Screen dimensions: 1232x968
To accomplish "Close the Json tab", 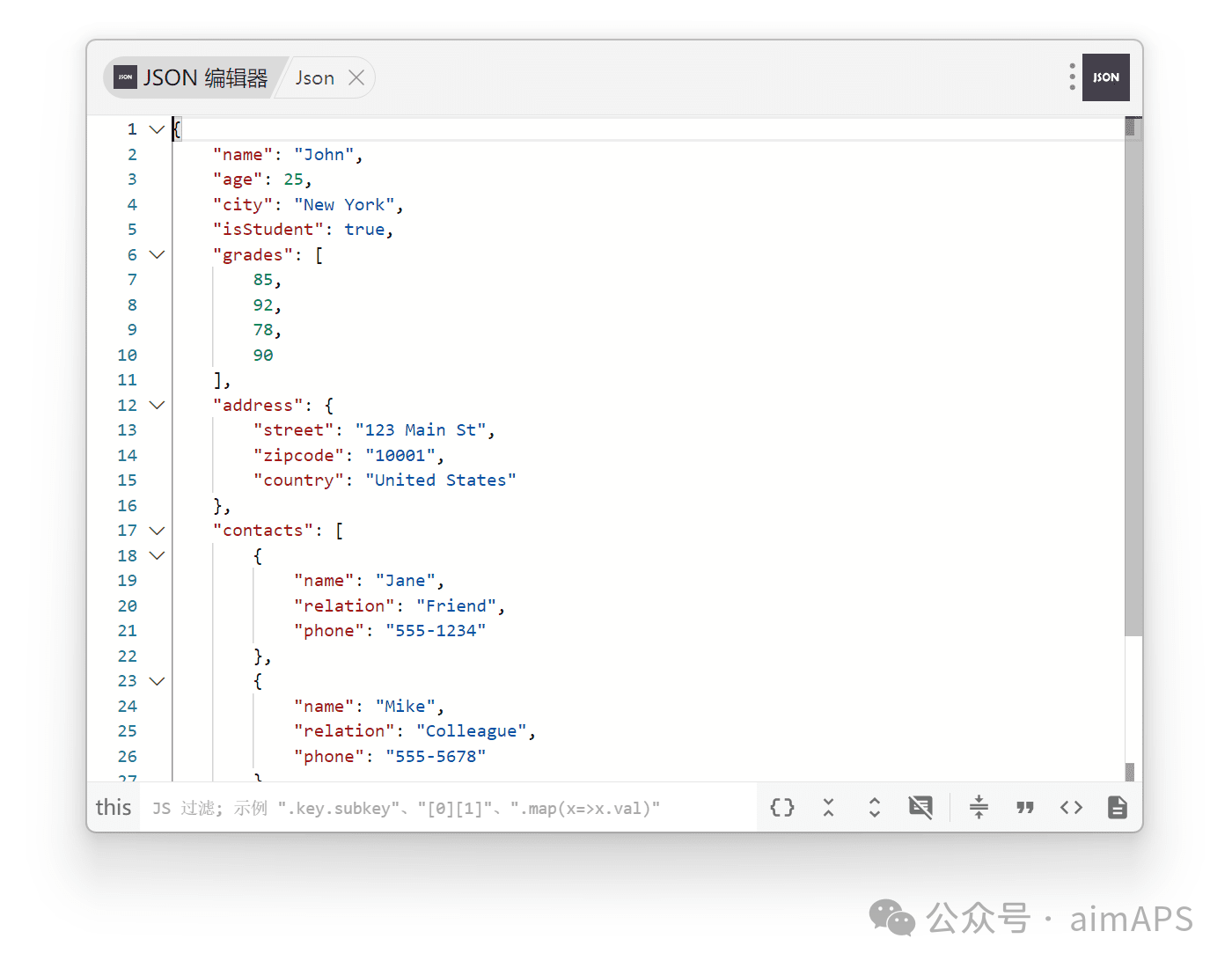I will tap(356, 78).
